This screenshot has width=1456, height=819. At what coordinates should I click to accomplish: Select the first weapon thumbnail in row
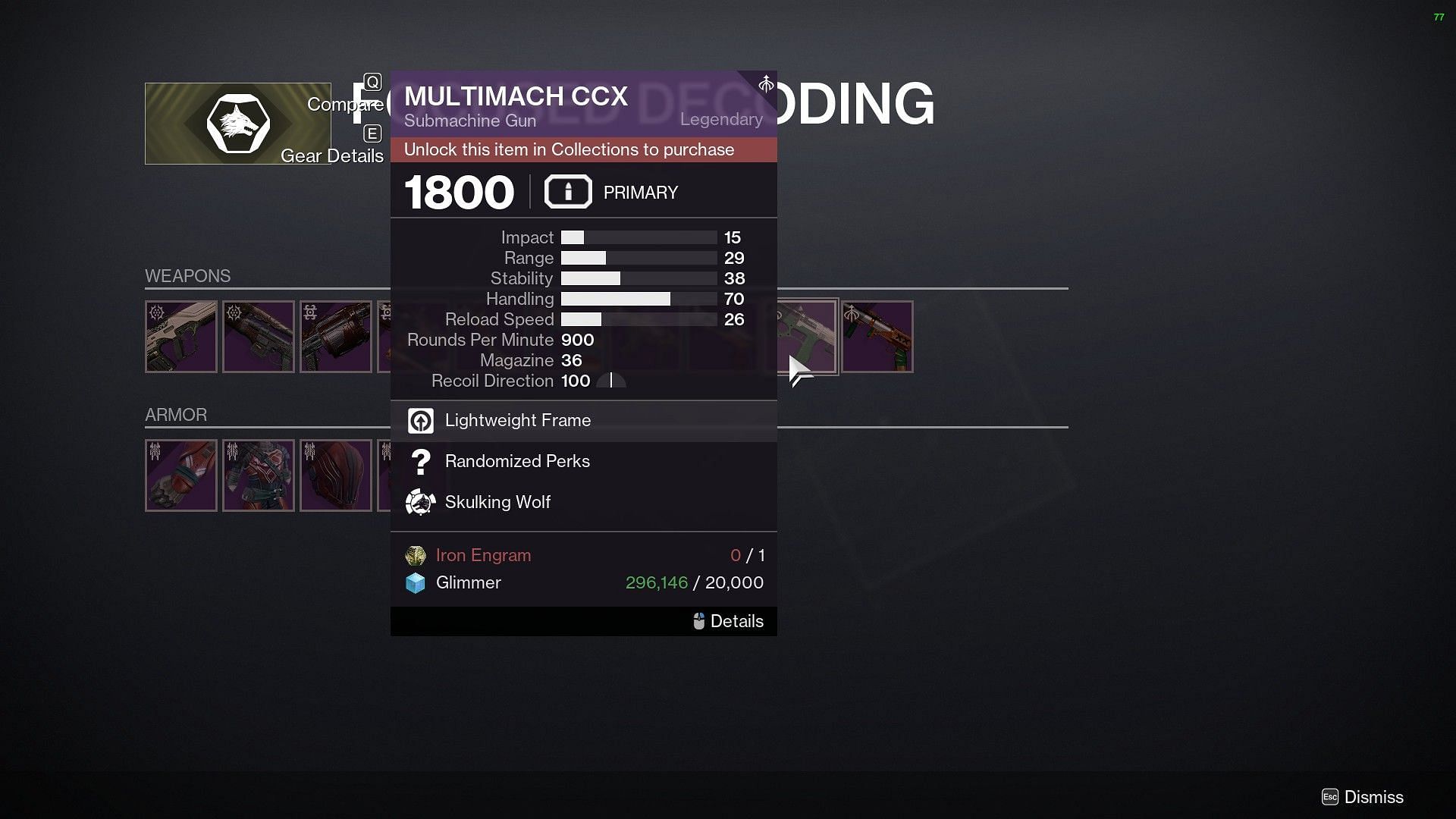pyautogui.click(x=181, y=335)
